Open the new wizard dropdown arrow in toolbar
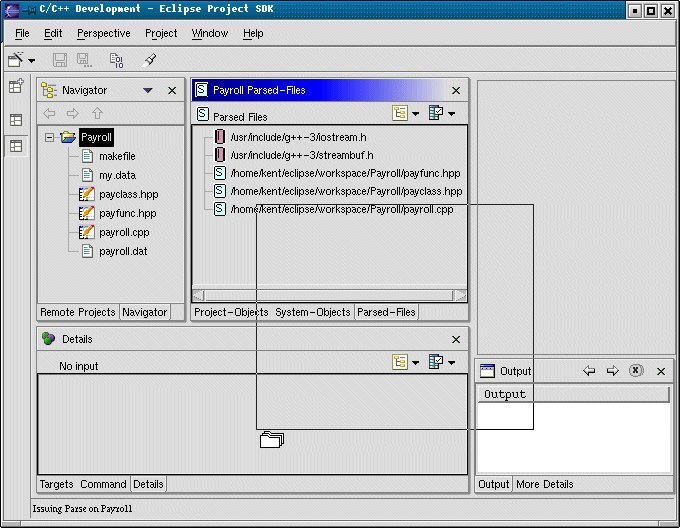This screenshot has width=680, height=528. (x=32, y=61)
